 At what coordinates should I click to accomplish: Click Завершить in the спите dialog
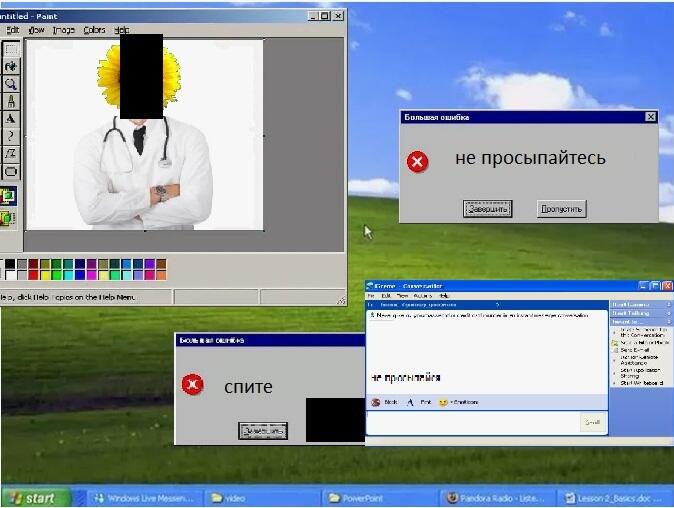tap(263, 431)
